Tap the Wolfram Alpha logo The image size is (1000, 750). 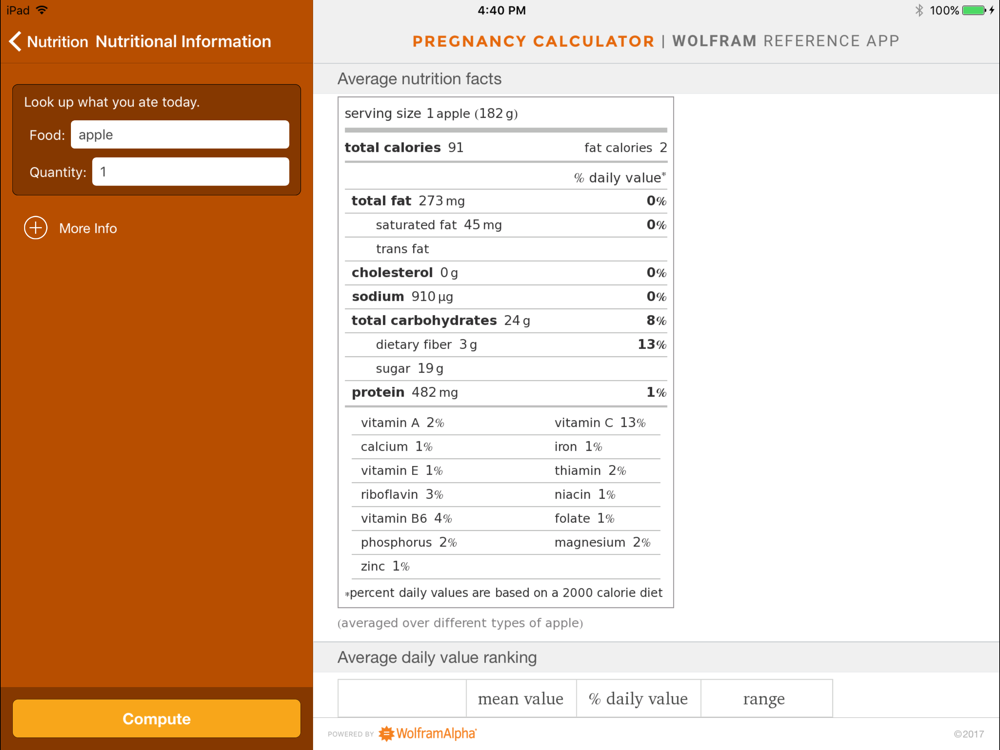428,733
